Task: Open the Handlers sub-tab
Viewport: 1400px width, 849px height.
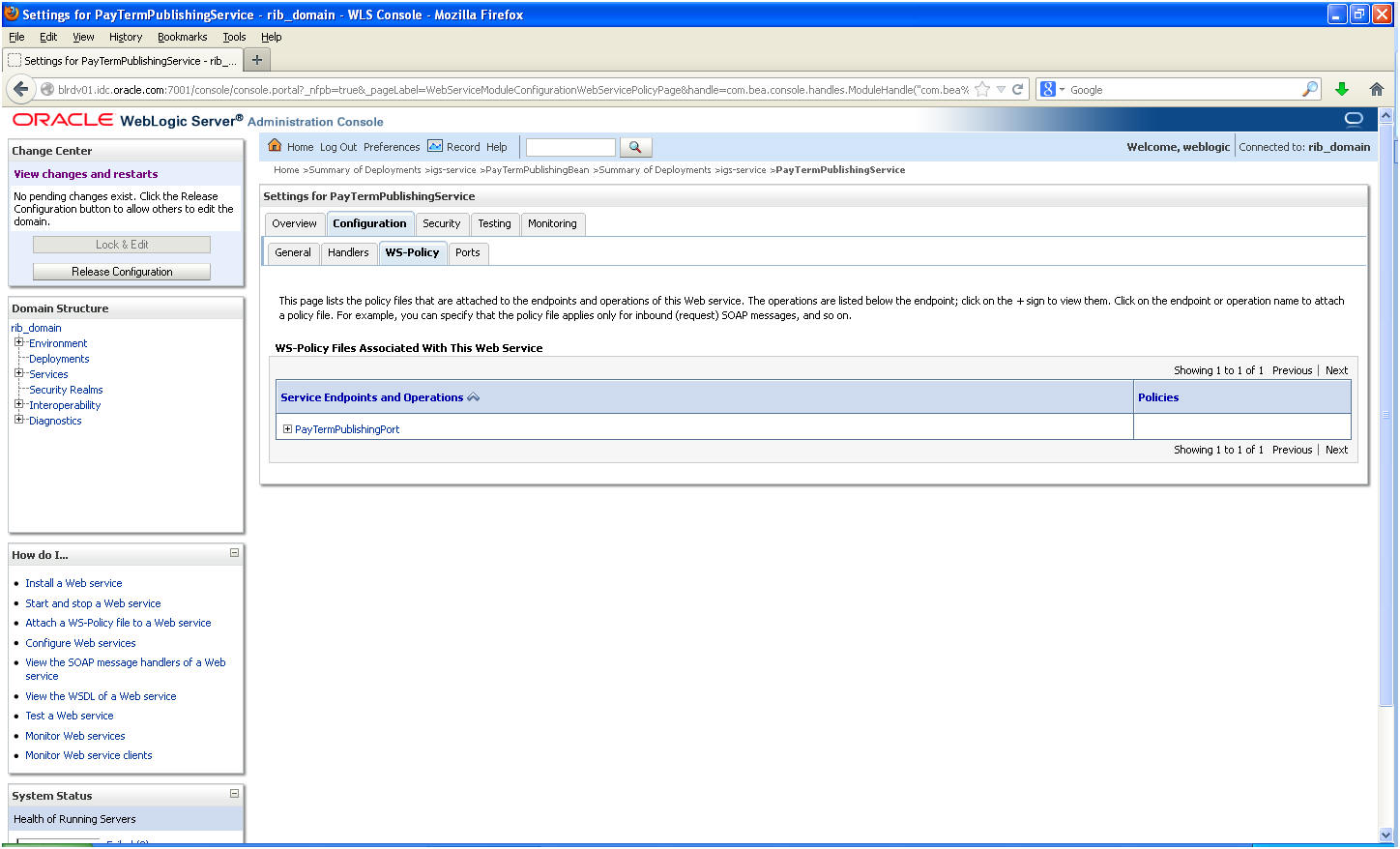Action: [348, 252]
